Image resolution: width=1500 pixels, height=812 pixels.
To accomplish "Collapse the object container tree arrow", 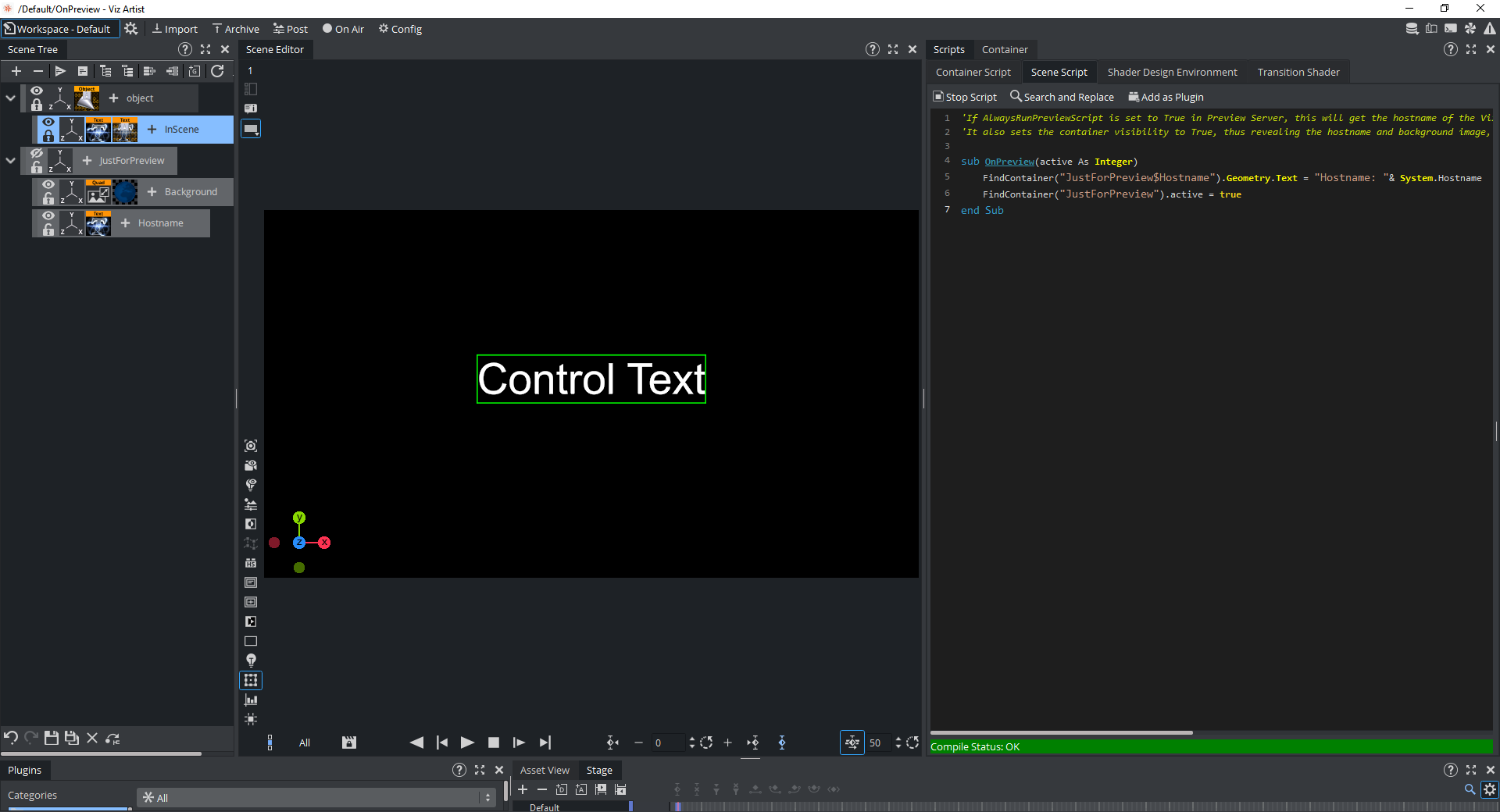I will tap(10, 98).
